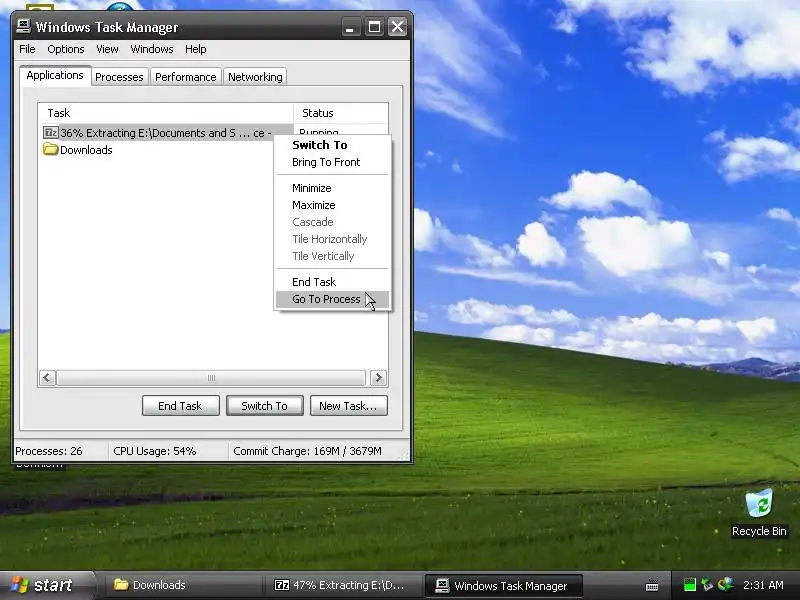Click horizontal scrollbar right arrow
800x600 pixels.
378,378
